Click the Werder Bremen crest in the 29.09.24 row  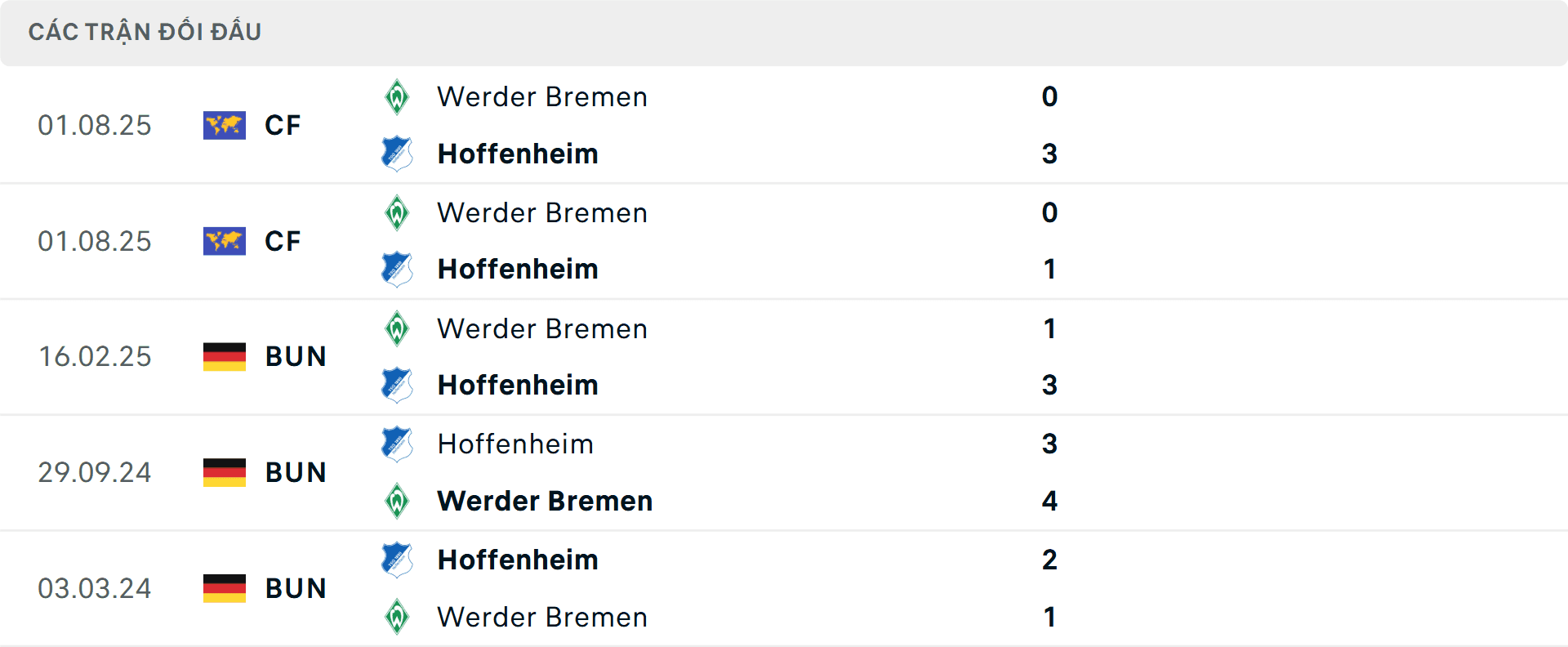pyautogui.click(x=398, y=501)
